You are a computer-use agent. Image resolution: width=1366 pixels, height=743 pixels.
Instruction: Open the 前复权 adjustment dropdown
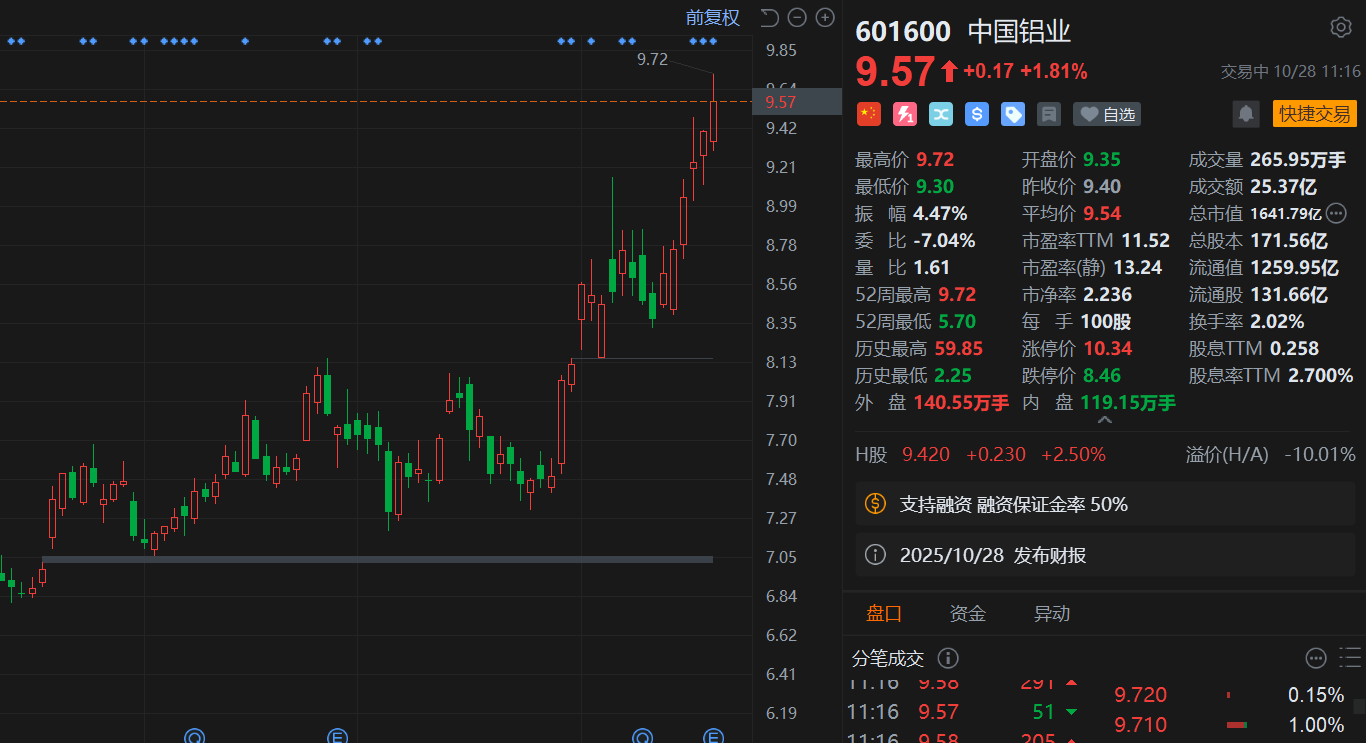pyautogui.click(x=712, y=17)
